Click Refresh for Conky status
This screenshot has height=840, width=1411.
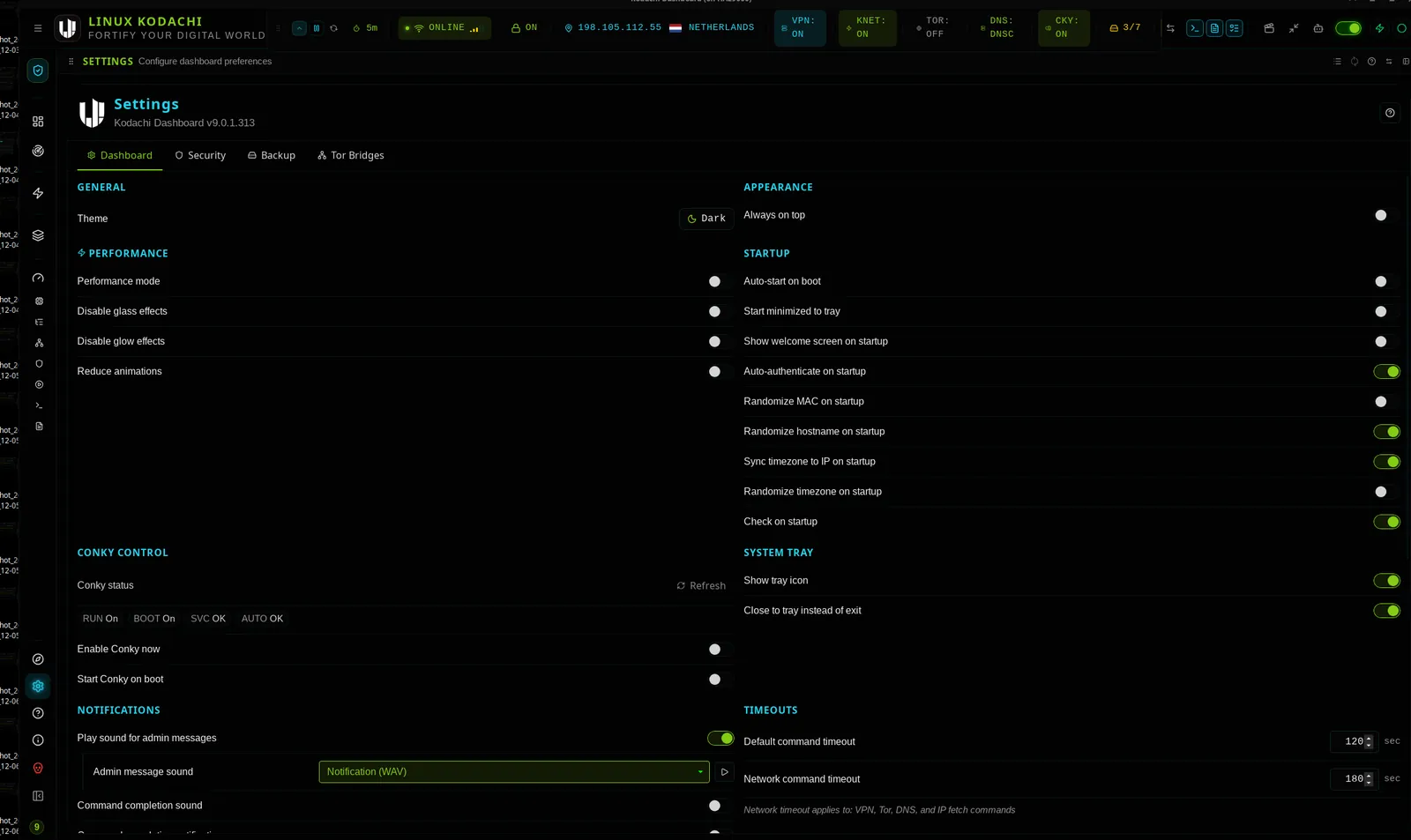(x=701, y=585)
